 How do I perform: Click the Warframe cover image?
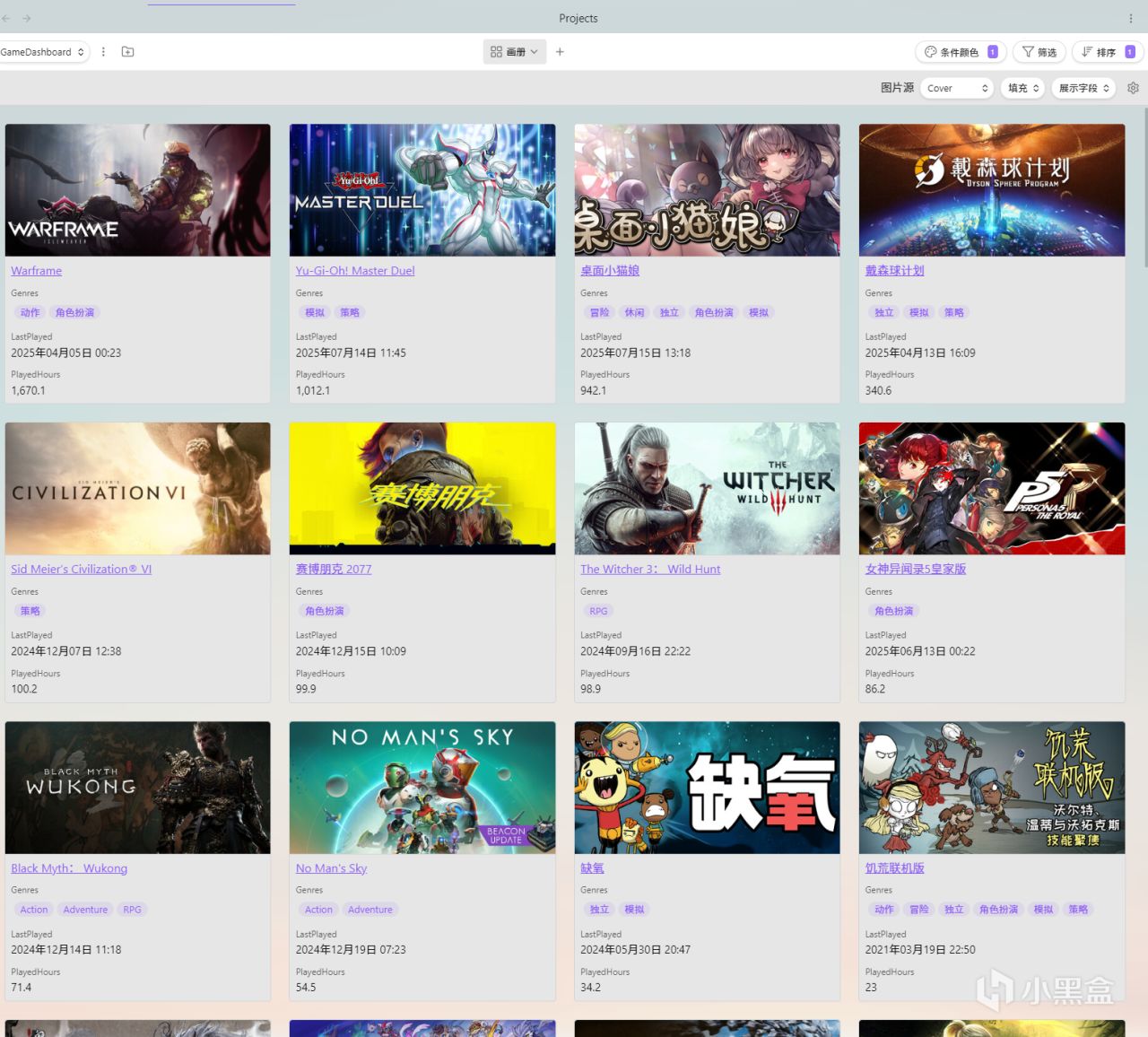(138, 190)
